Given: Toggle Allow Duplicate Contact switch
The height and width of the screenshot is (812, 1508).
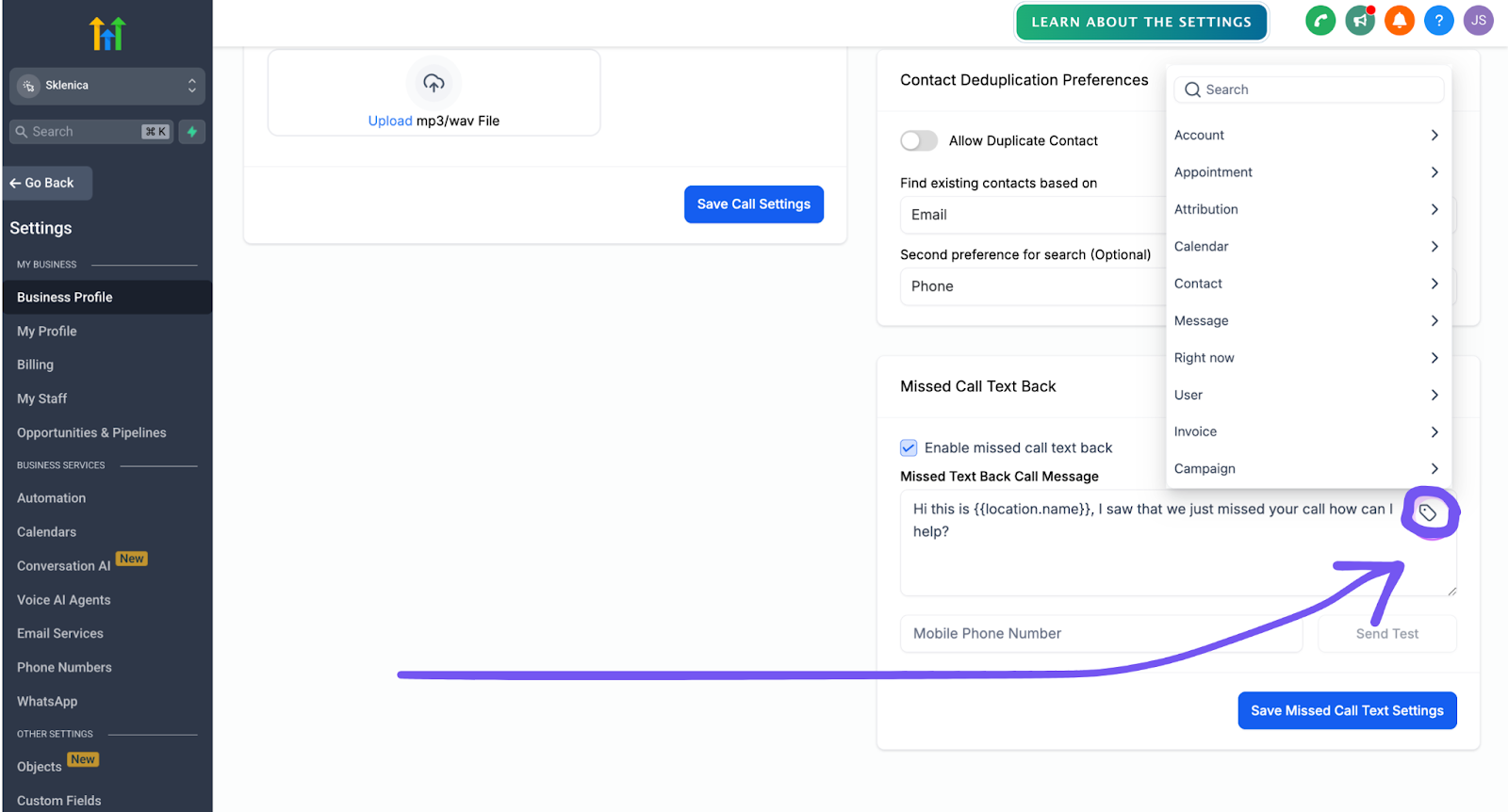Looking at the screenshot, I should pos(919,140).
